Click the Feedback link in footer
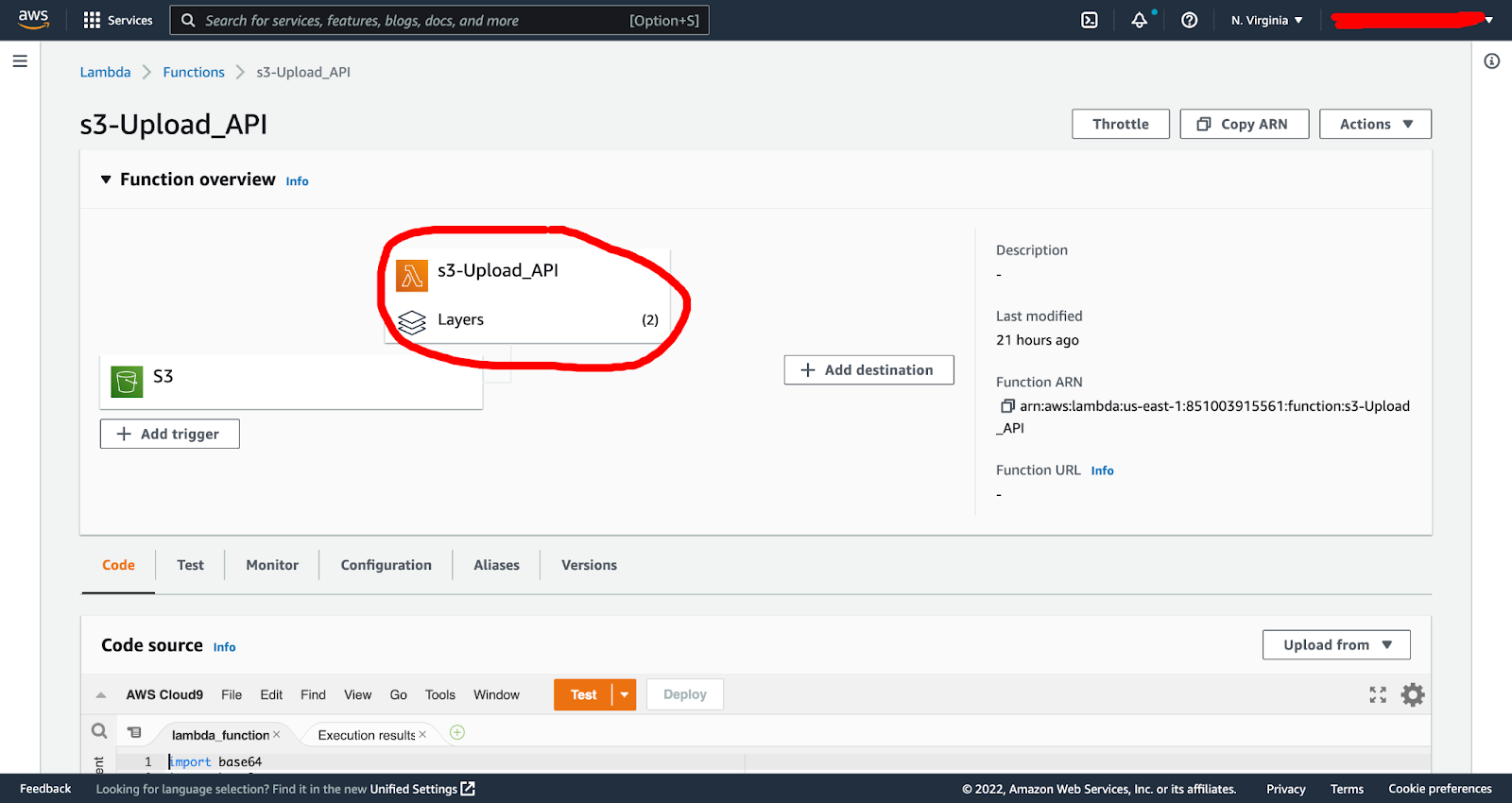 tap(45, 789)
